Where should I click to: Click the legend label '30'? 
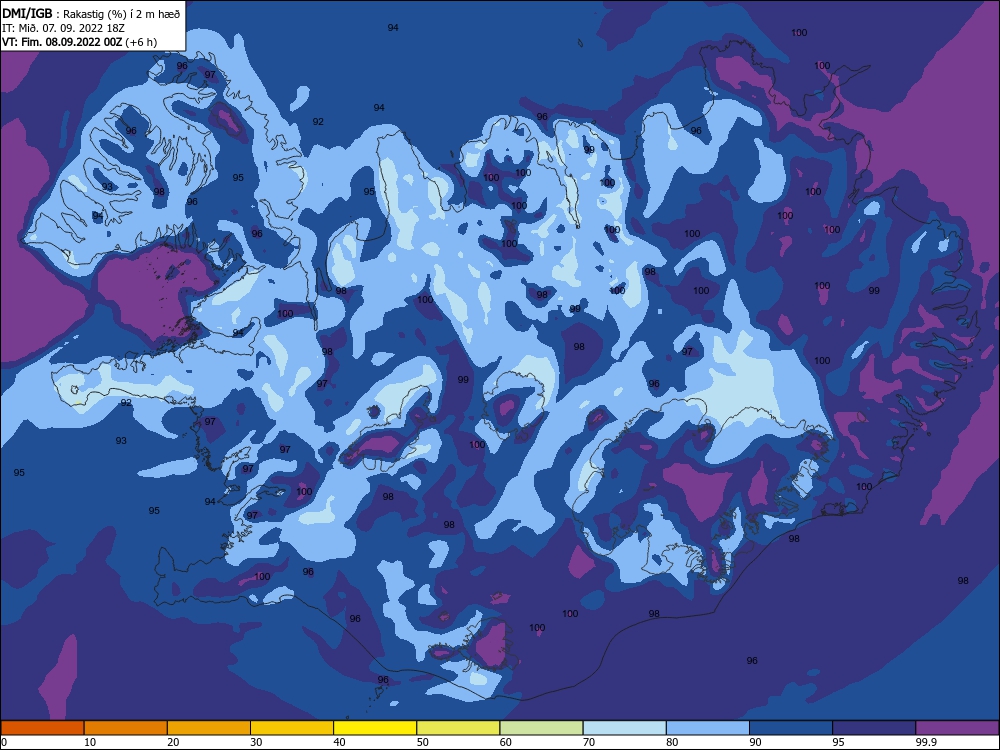(x=256, y=742)
